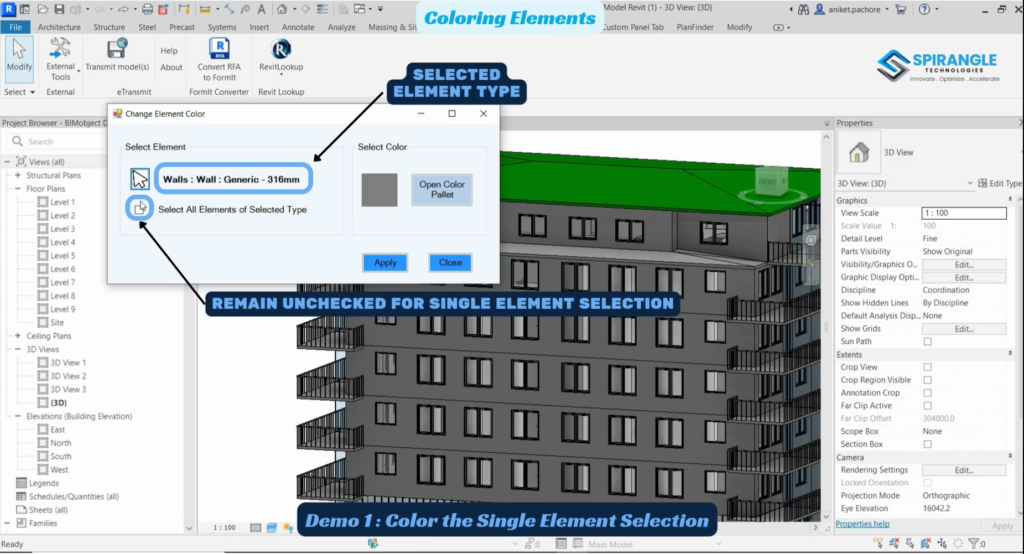Switch to the Architecture ribbon tab
The image size is (1024, 554).
(x=59, y=27)
